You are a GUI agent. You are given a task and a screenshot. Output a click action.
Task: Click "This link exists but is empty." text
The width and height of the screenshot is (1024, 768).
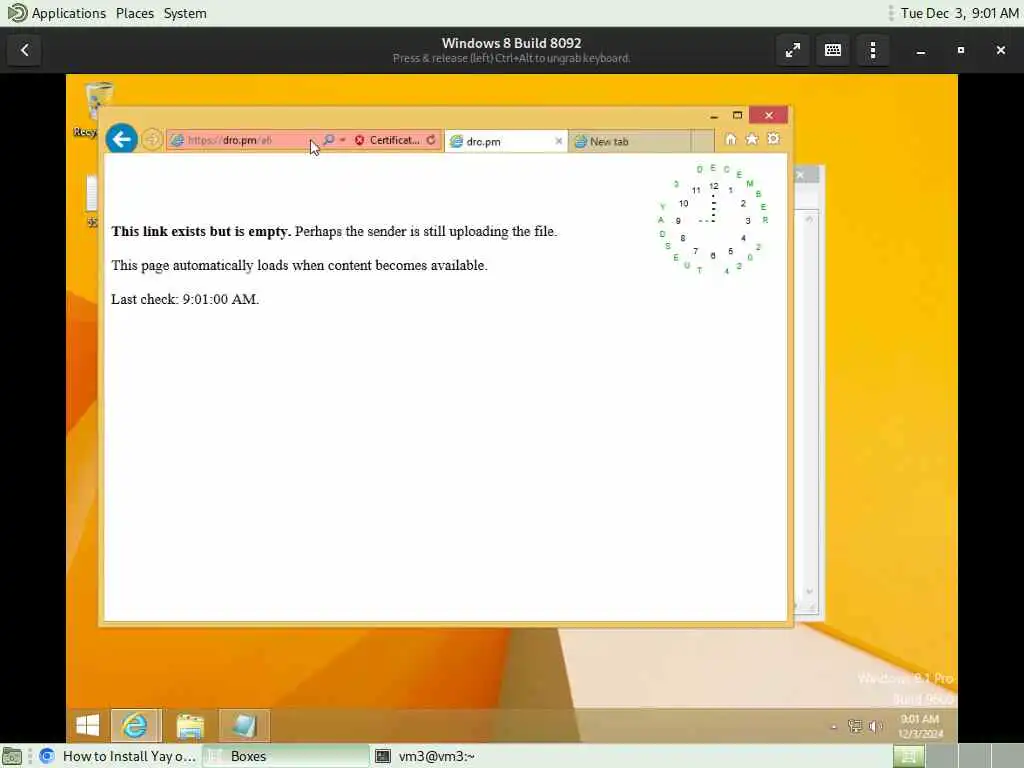click(x=201, y=231)
